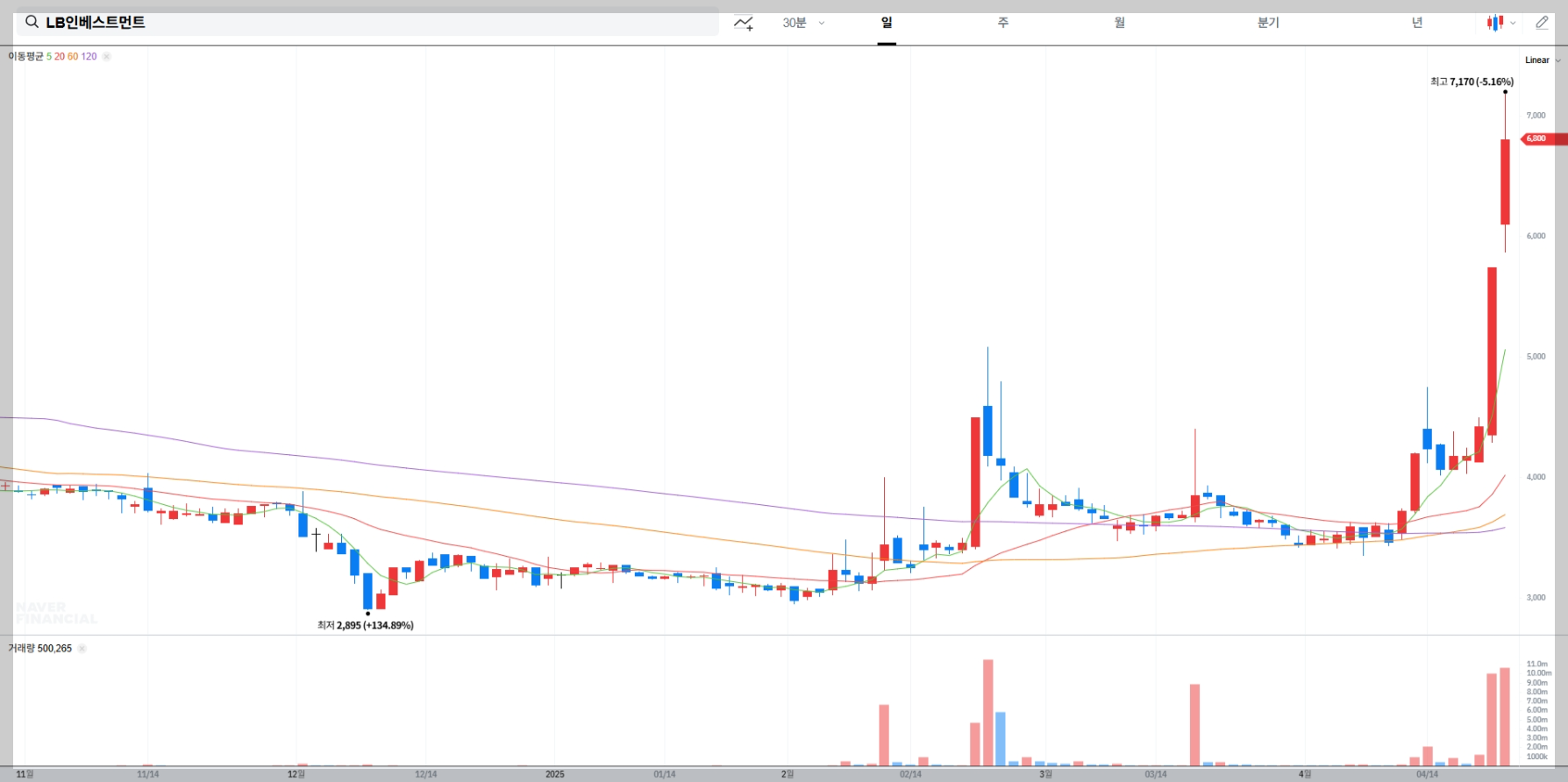Click the 최고 7,170 high marker label
The width and height of the screenshot is (1568, 782).
1472,82
